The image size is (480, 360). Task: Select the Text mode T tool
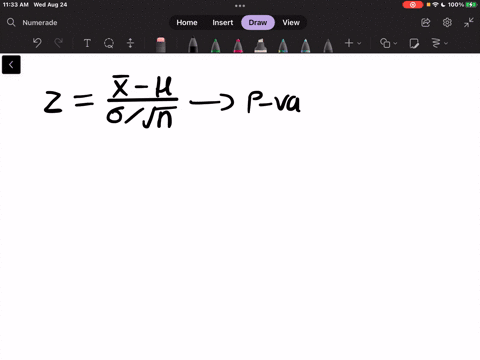(87, 43)
